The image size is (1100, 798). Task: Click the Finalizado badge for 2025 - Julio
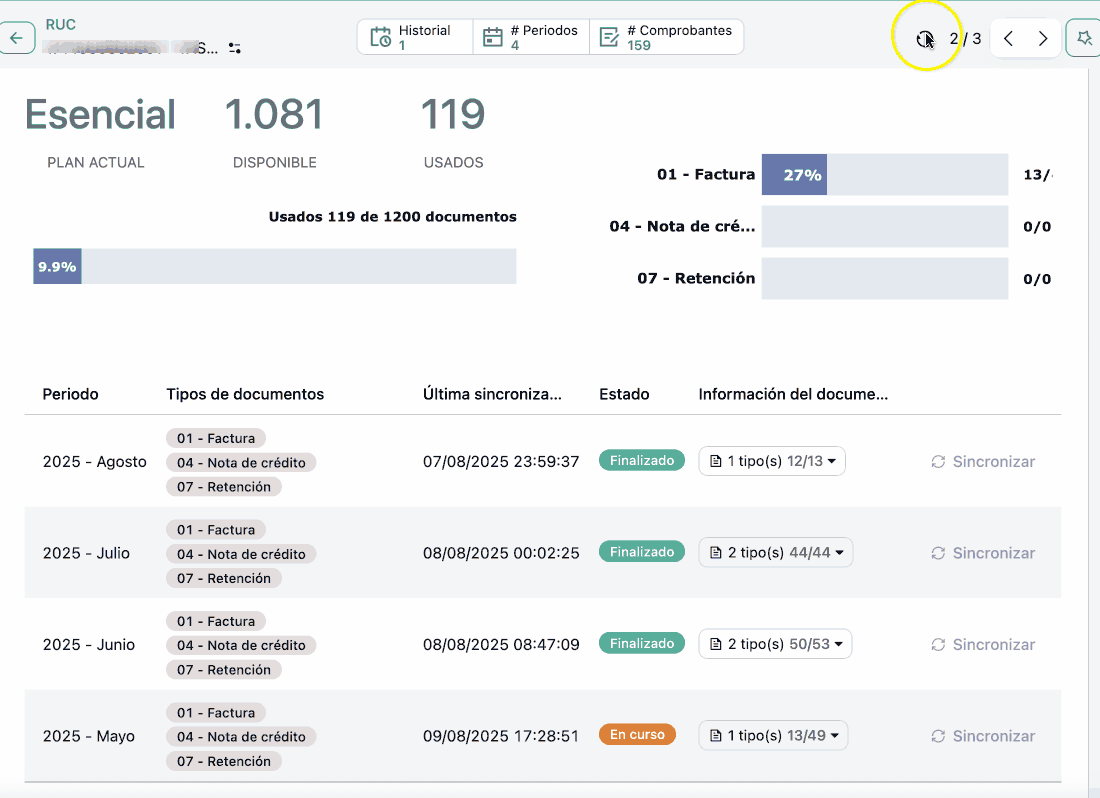click(x=641, y=551)
